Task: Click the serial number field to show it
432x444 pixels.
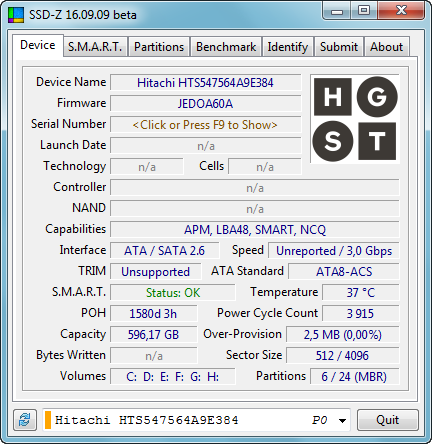Action: [206, 125]
